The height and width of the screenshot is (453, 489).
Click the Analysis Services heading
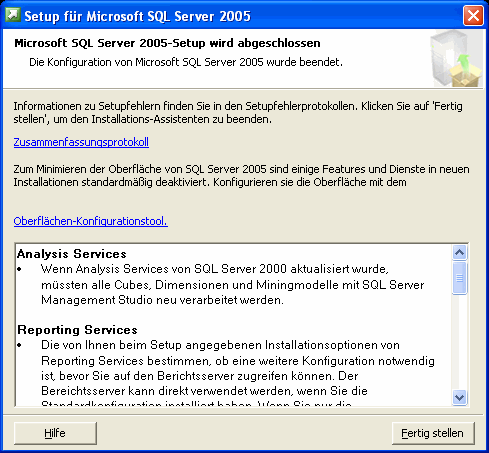point(72,254)
